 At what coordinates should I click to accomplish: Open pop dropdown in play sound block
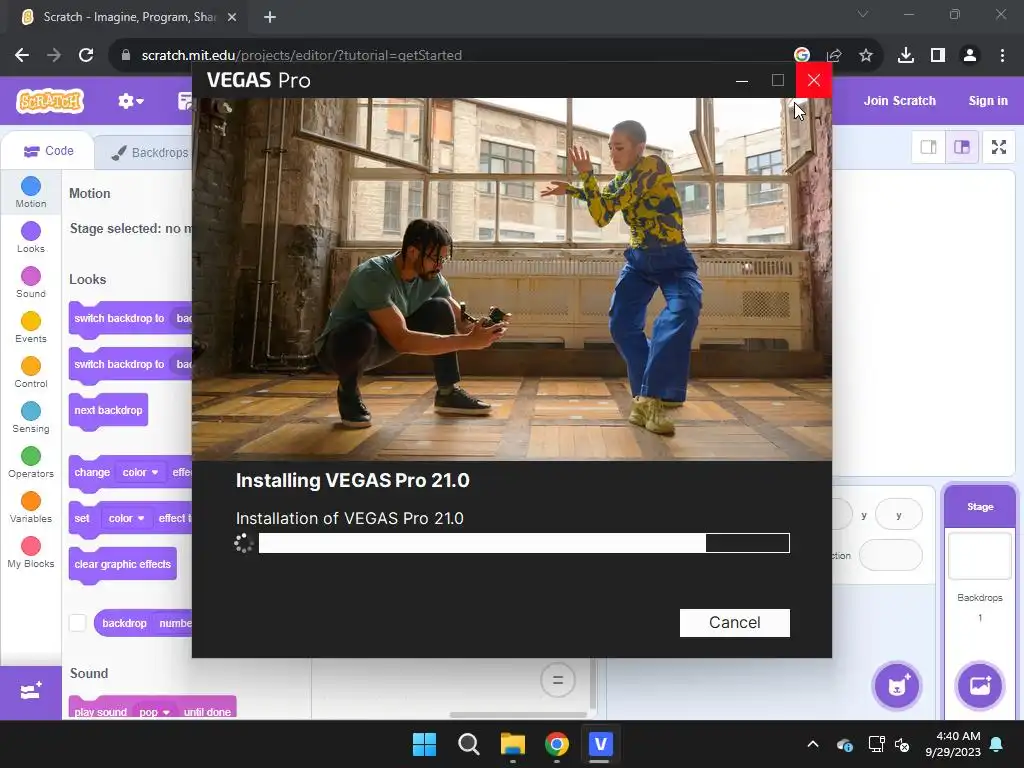[x=154, y=711]
